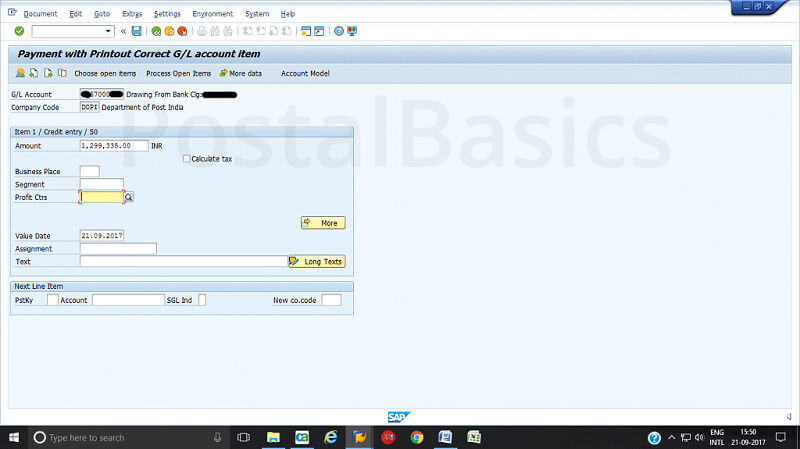The height and width of the screenshot is (449, 800).
Task: Click the blue Help question mark icon
Action: 338,31
